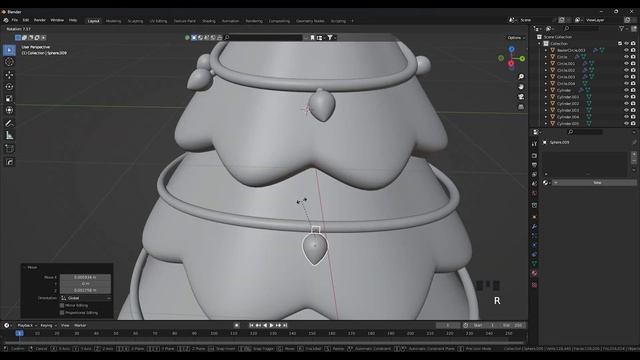Click the red X axis gizmo ball
The image size is (640, 360).
tap(511, 64)
